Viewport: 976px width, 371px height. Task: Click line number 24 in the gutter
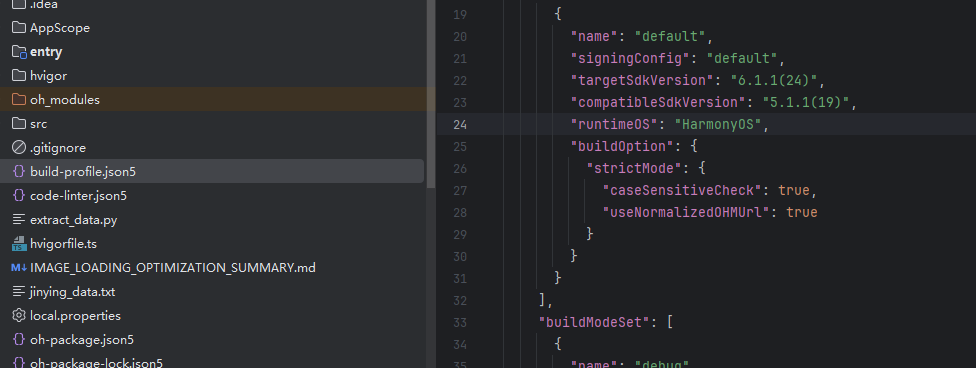[x=459, y=124]
